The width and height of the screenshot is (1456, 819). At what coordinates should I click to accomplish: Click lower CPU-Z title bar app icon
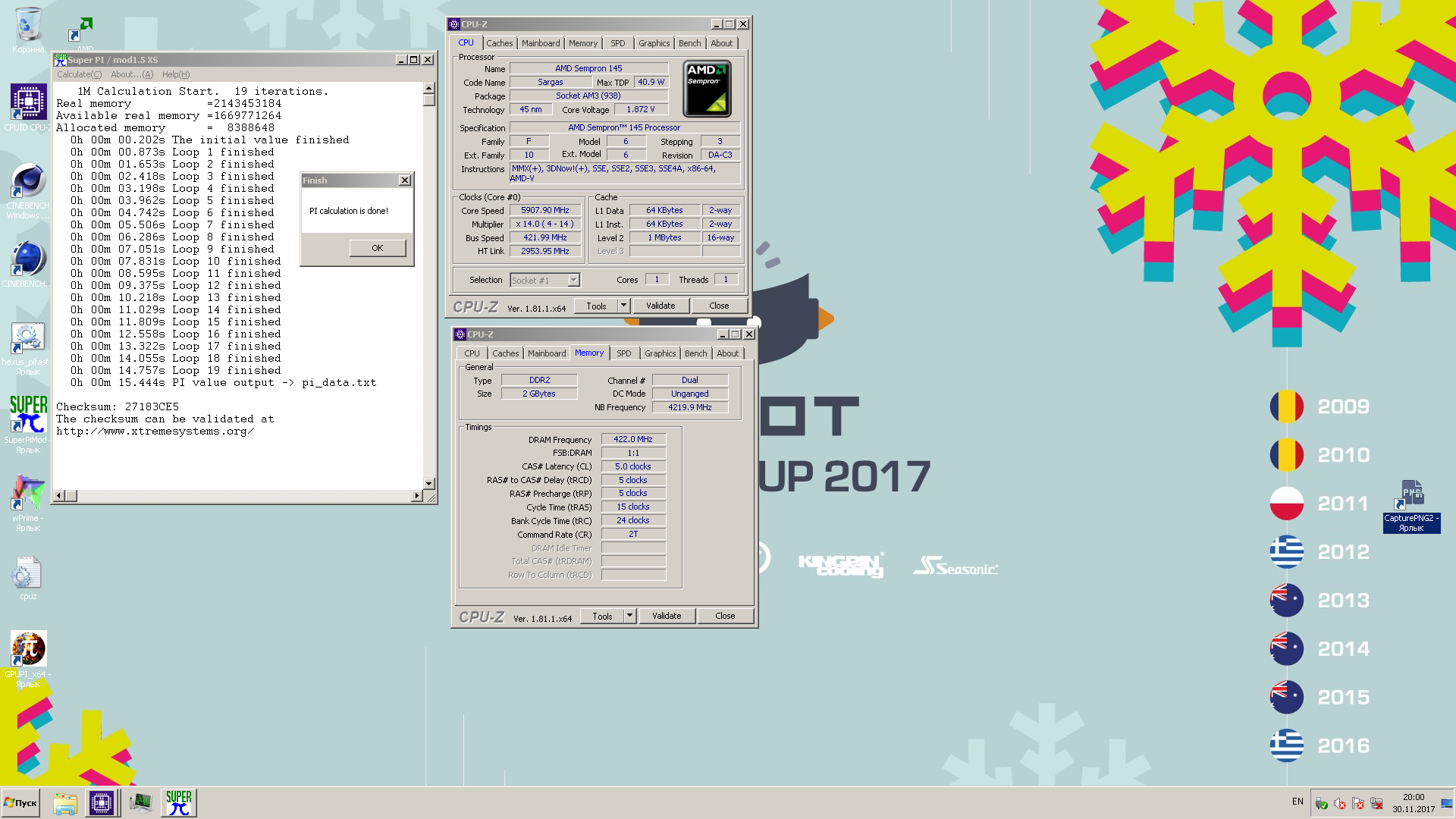[x=460, y=334]
